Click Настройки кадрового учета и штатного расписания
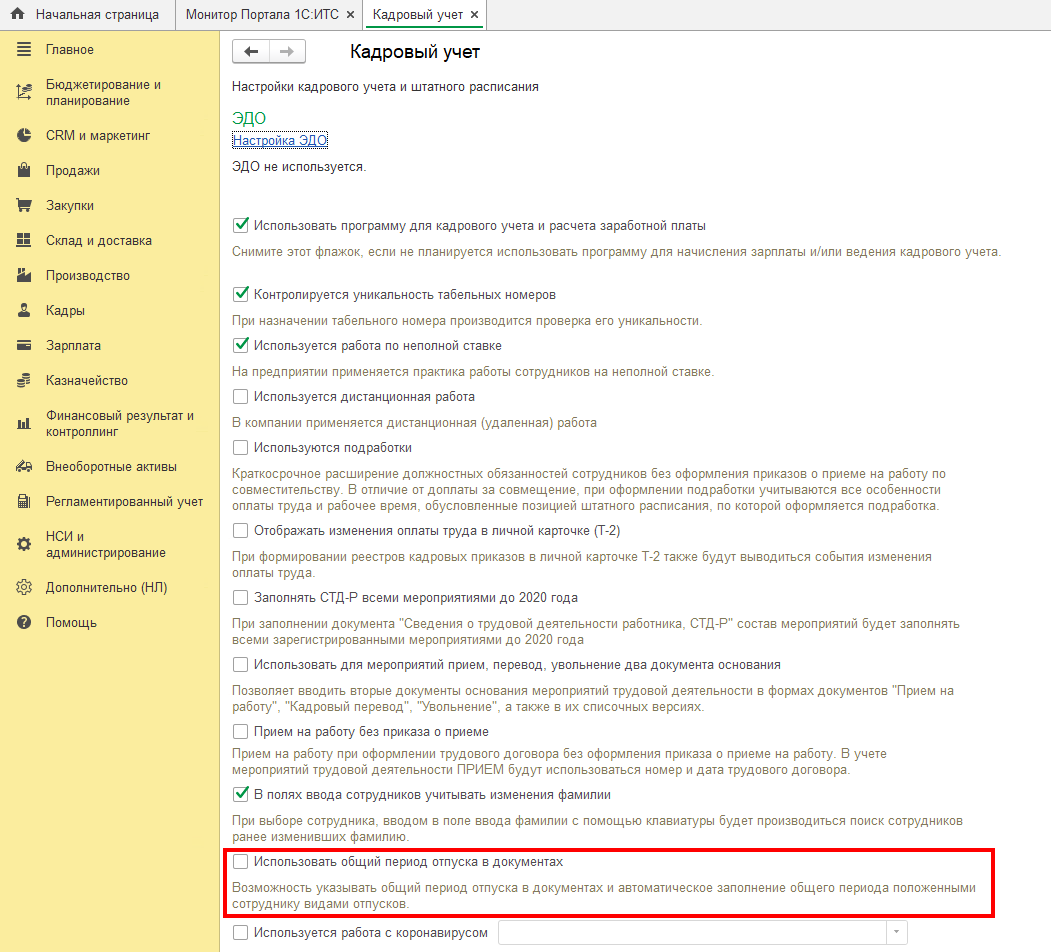Screen dimensions: 1051x952 tap(385, 86)
